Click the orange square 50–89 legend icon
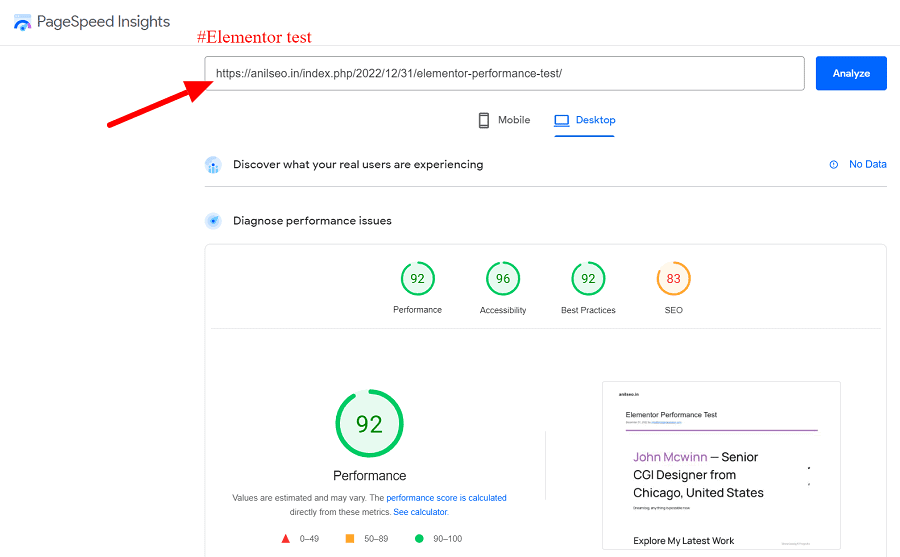The width and height of the screenshot is (900, 557). (350, 539)
